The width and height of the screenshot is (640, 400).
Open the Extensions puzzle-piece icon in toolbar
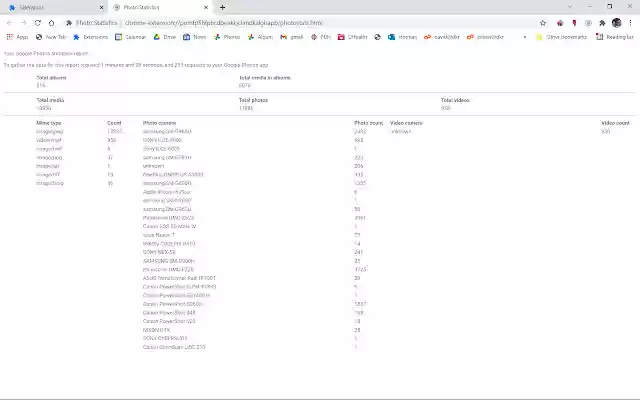point(602,23)
